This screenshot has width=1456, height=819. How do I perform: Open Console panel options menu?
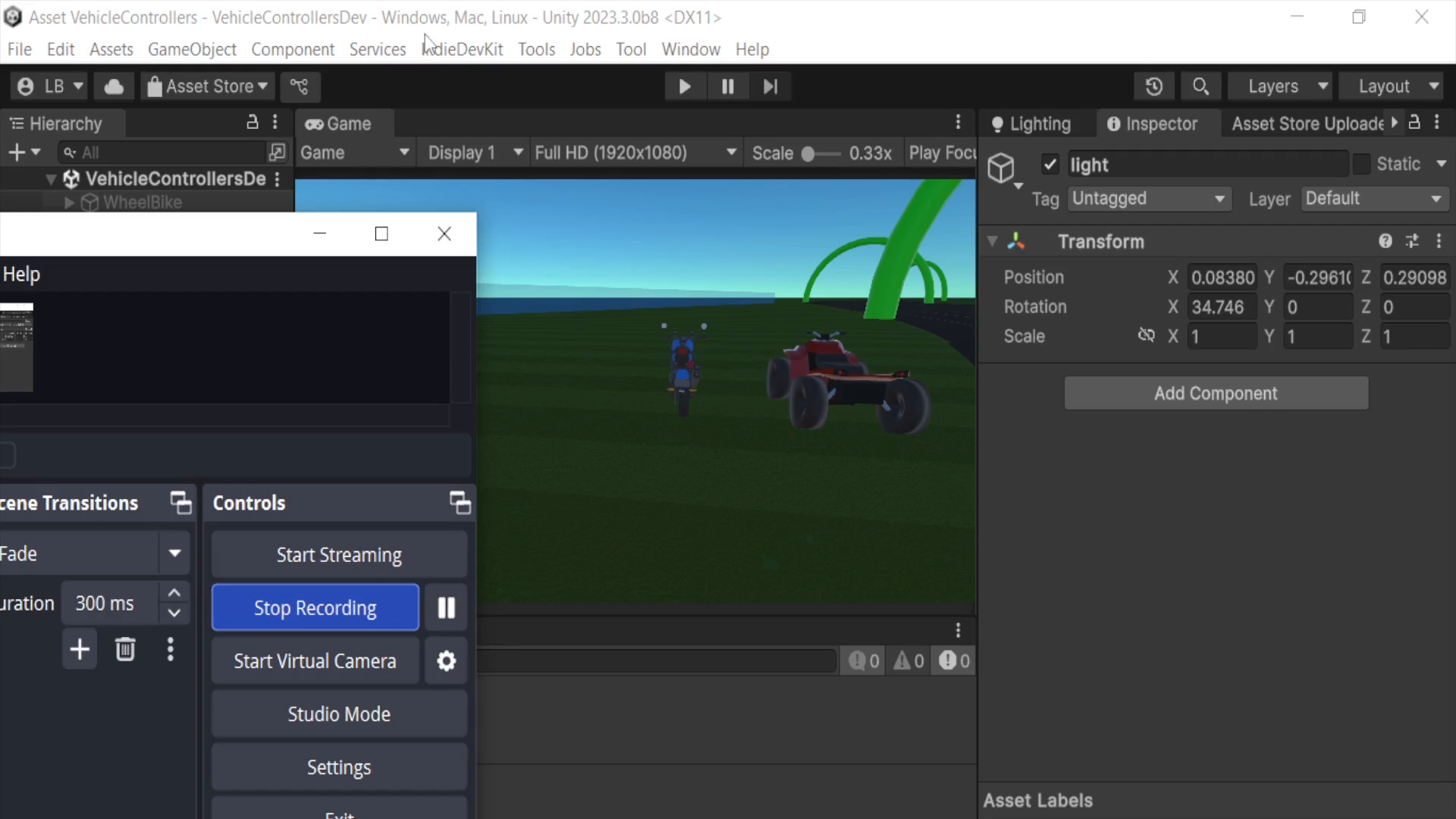click(959, 631)
